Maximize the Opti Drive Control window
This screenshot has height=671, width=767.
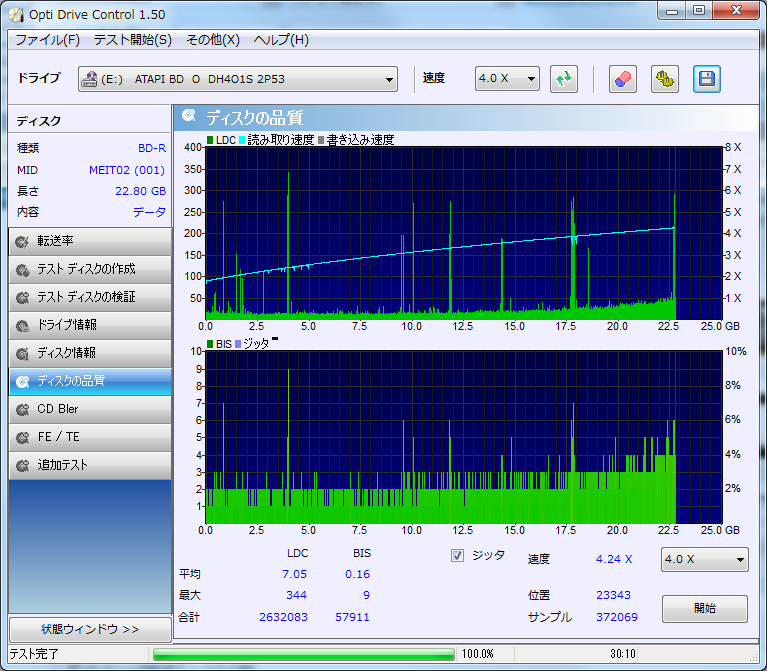(699, 11)
